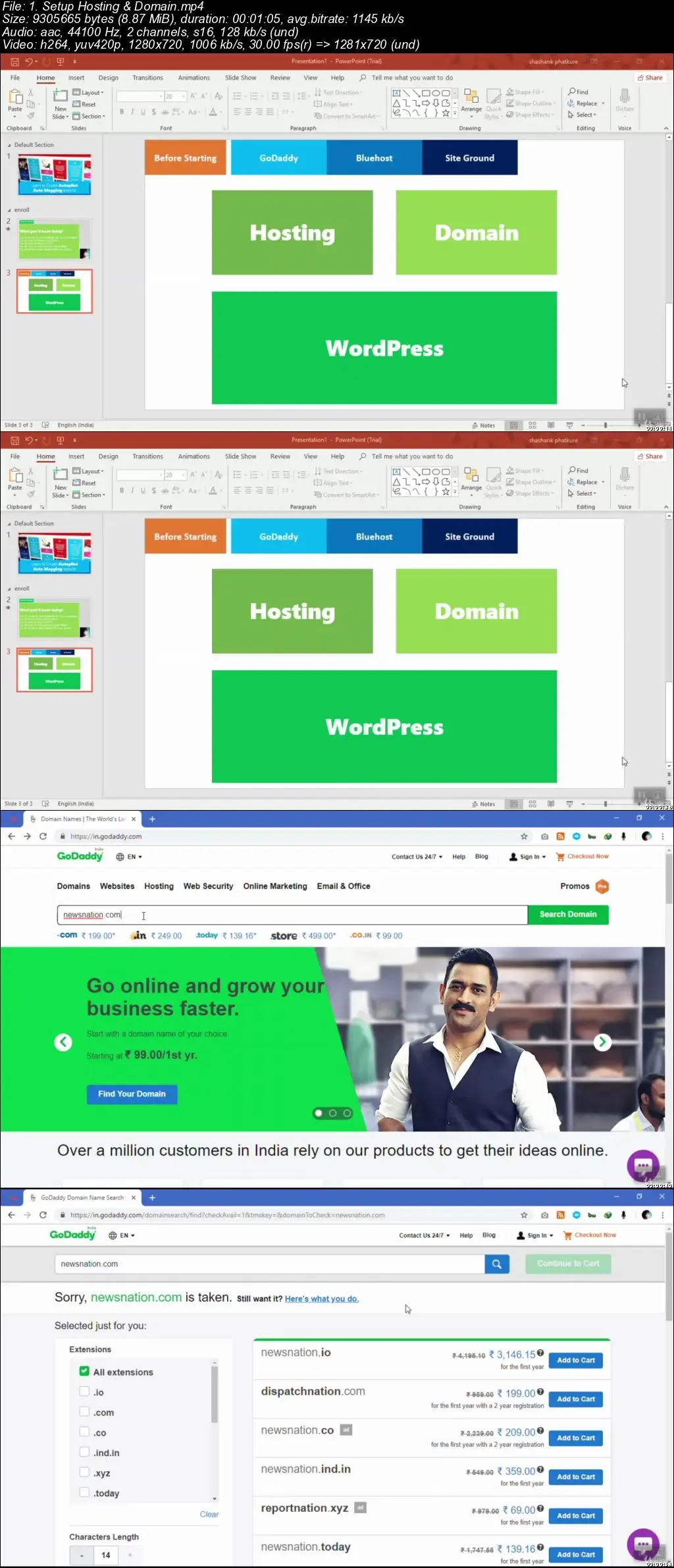Viewport: 674px width, 1568px height.
Task: Click the browser back arrow on the GoDaddy home page
Action: [11, 836]
